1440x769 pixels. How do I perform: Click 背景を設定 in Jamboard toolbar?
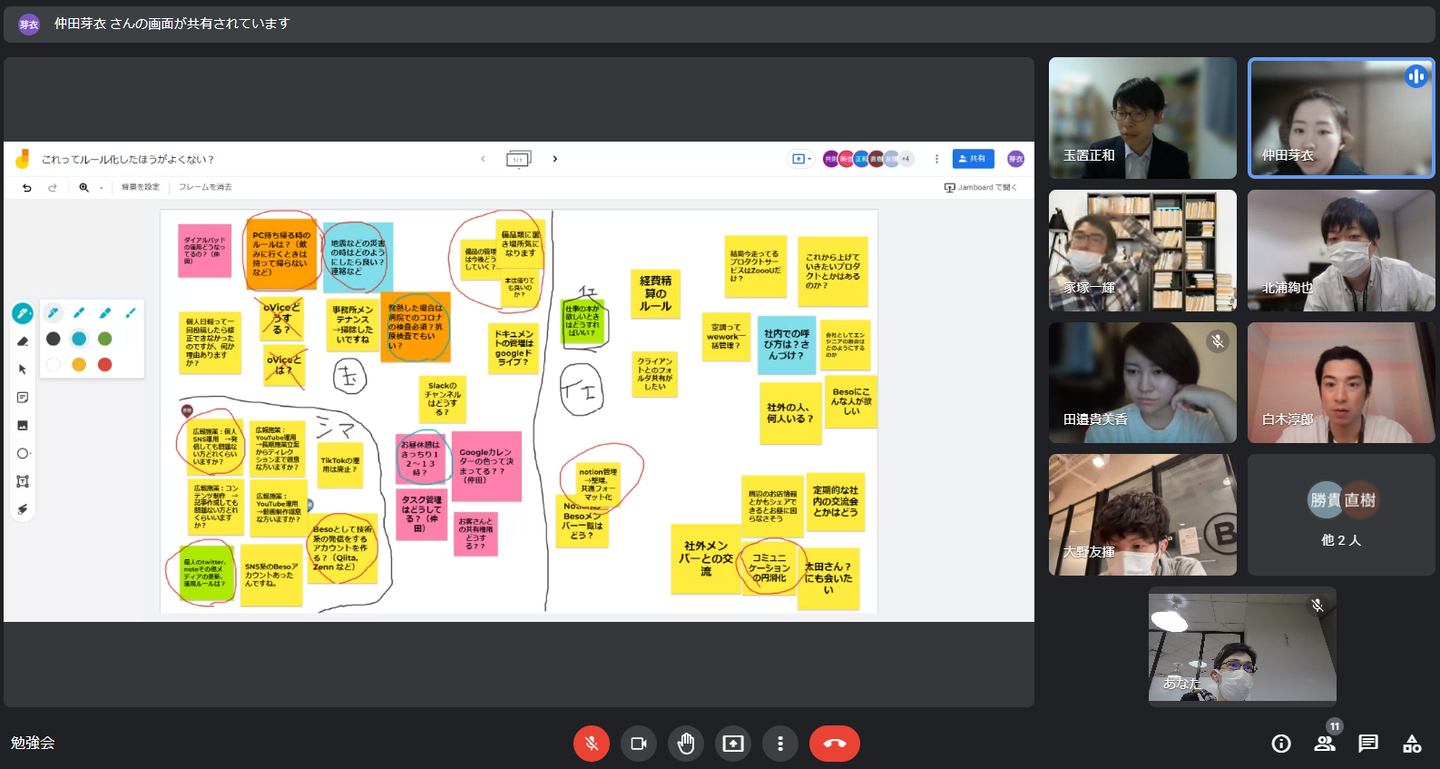point(140,187)
